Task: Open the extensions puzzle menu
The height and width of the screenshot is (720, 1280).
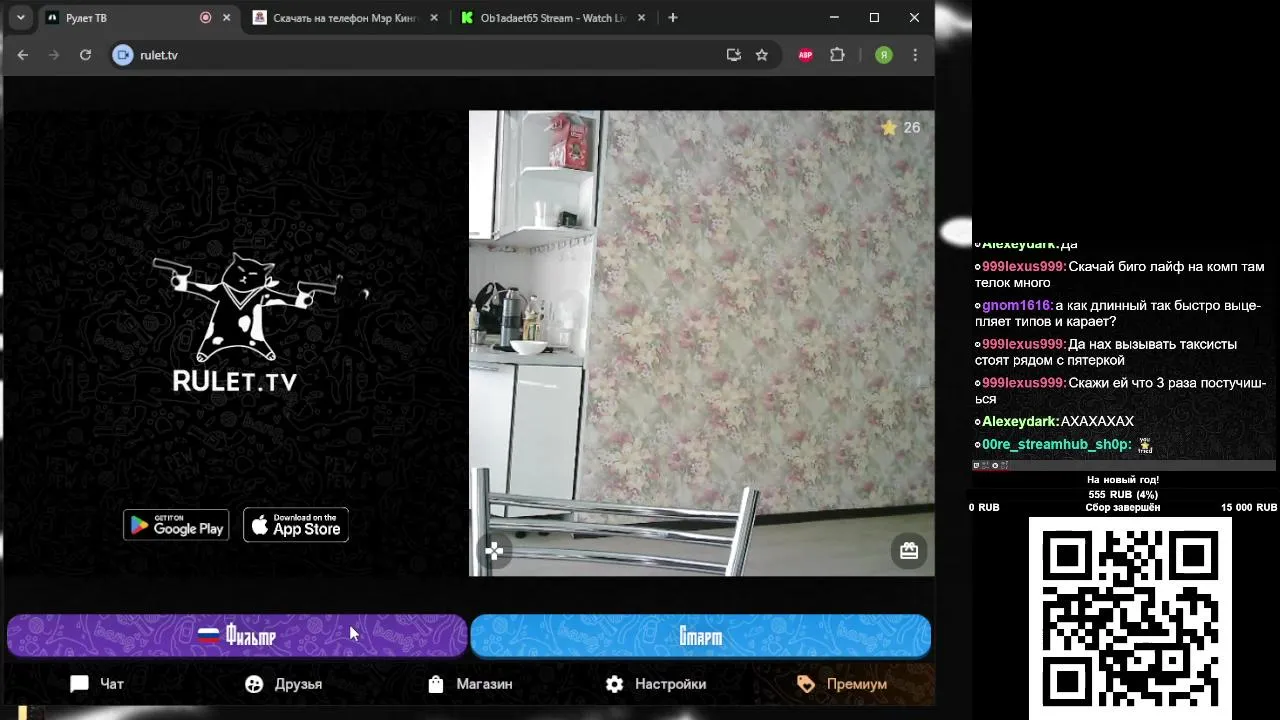Action: point(838,55)
